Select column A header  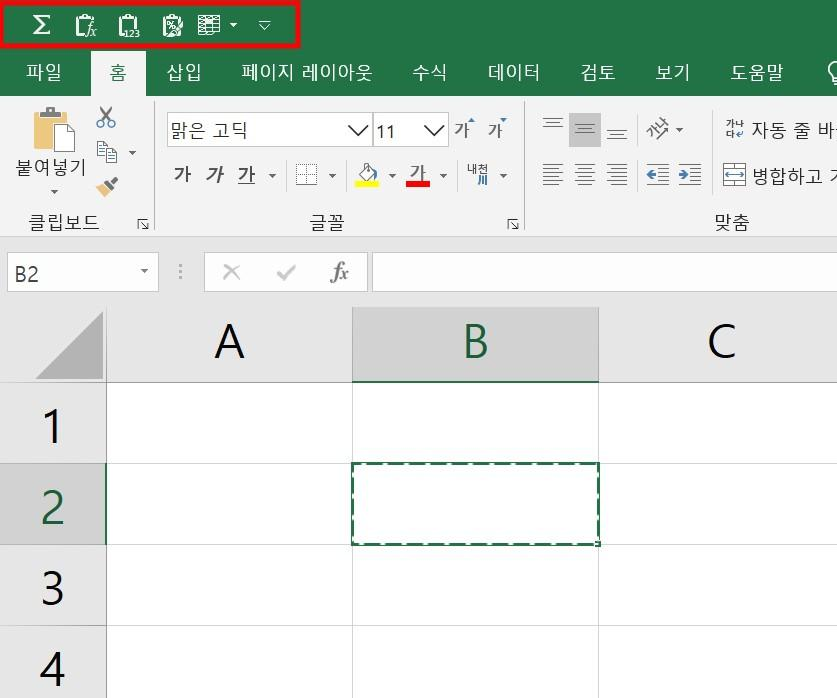(x=230, y=342)
